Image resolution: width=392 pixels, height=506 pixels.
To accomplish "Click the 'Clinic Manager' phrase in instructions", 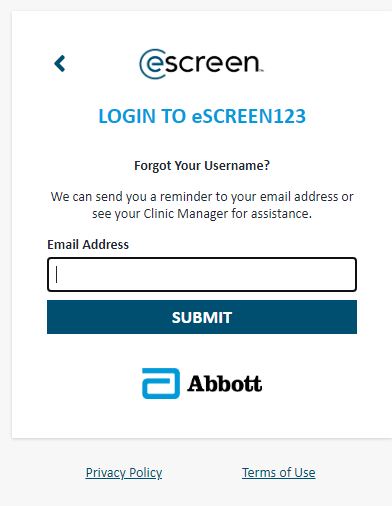I will [x=186, y=214].
